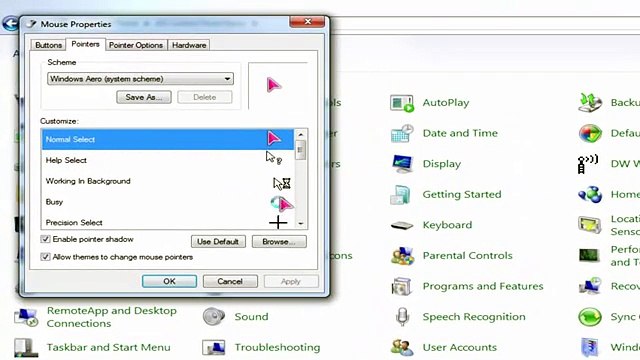Click the pink pointer preview thumbnail

click(274, 85)
